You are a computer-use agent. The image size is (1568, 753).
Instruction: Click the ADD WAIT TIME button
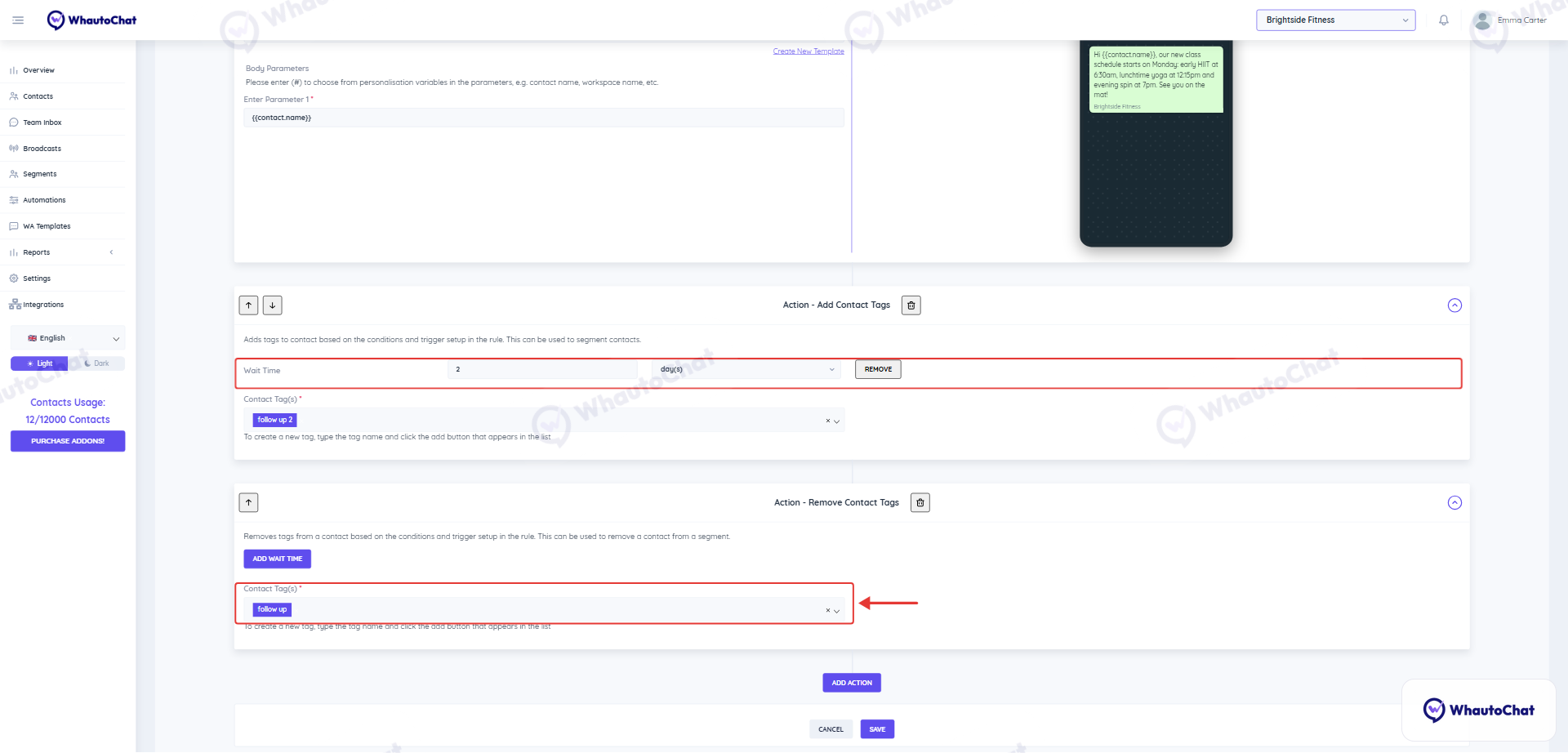[x=277, y=559]
